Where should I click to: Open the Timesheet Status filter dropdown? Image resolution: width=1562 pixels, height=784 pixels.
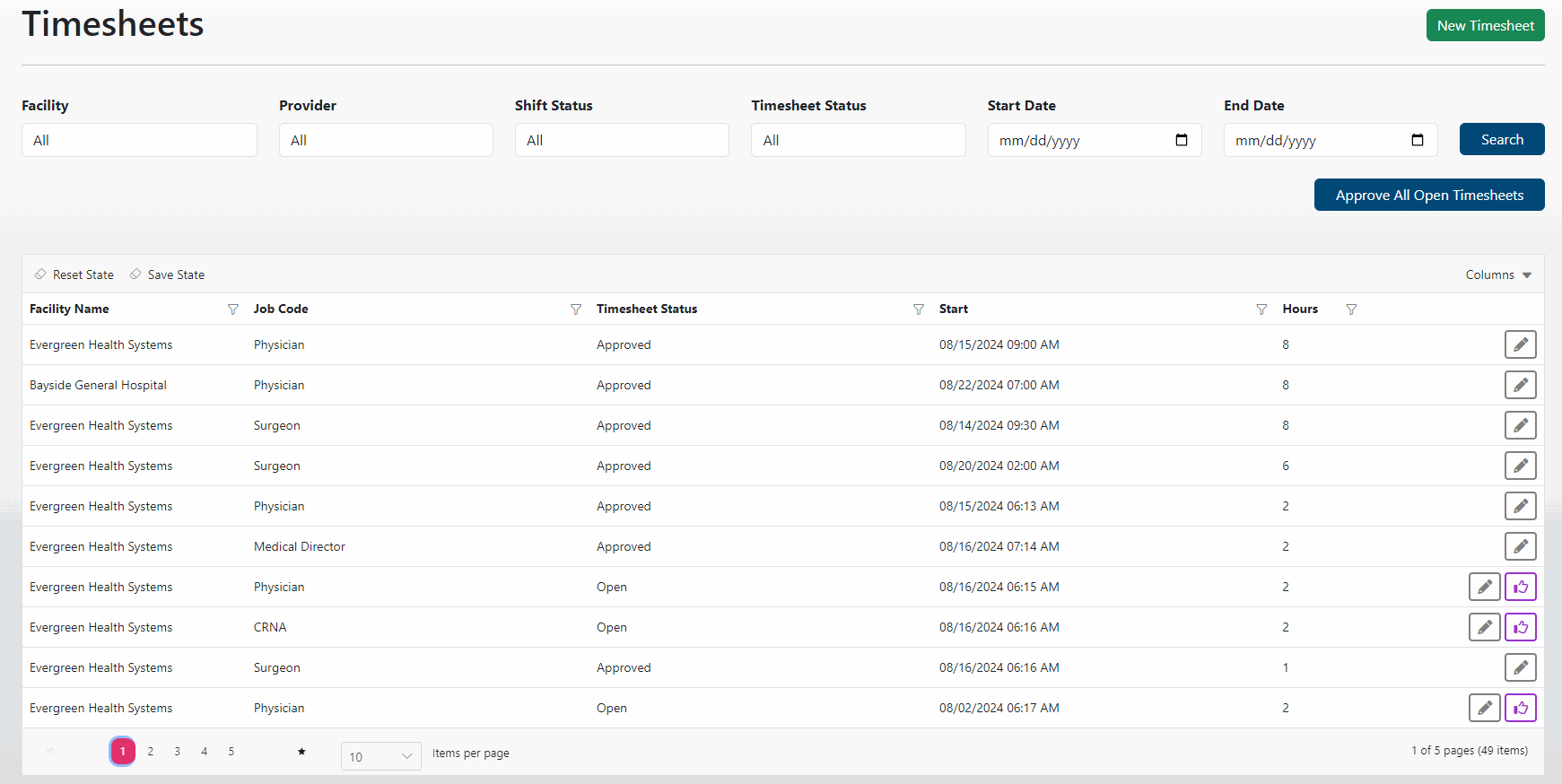pyautogui.click(x=858, y=140)
